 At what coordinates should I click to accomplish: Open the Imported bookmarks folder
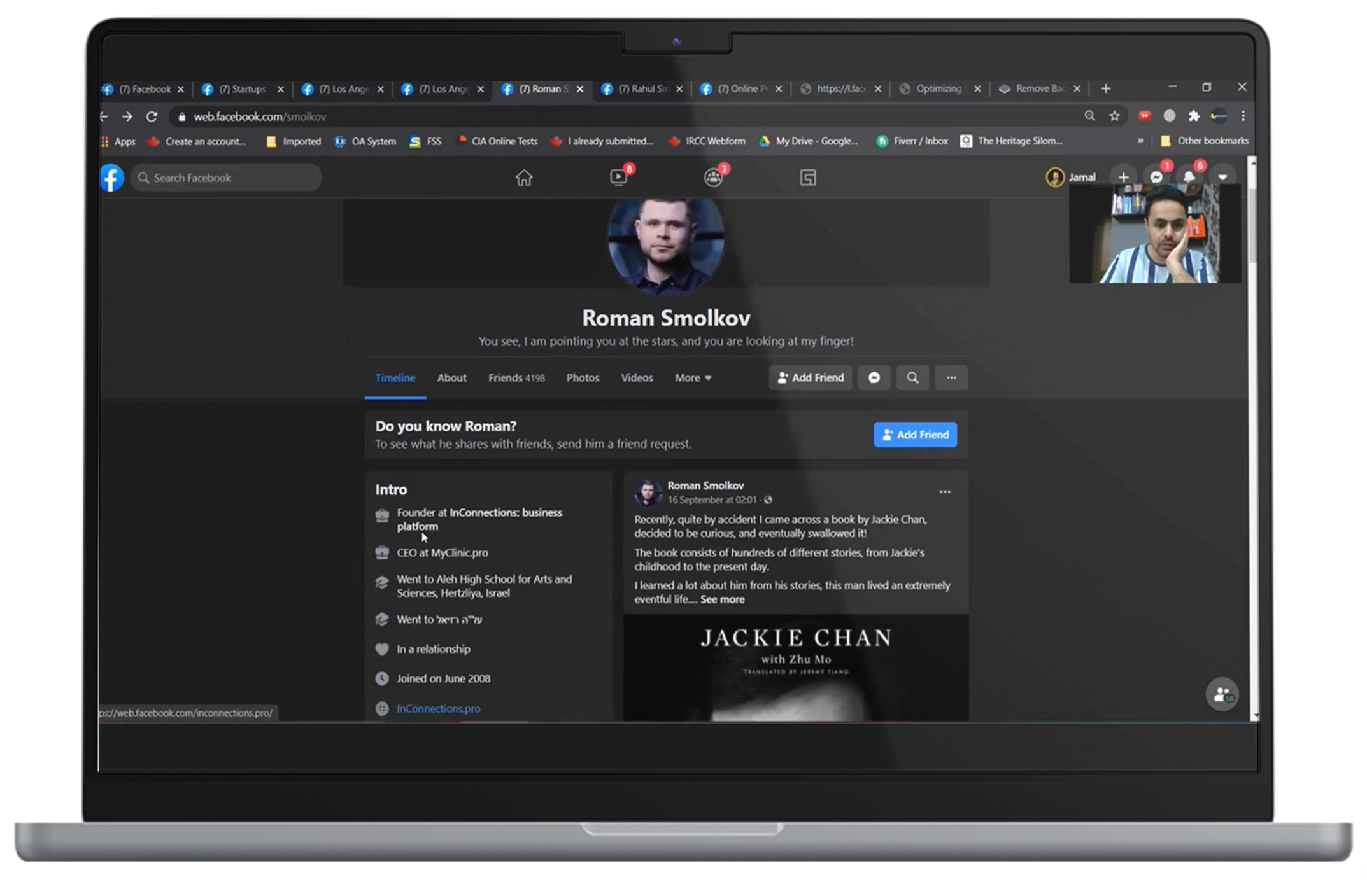coord(294,141)
